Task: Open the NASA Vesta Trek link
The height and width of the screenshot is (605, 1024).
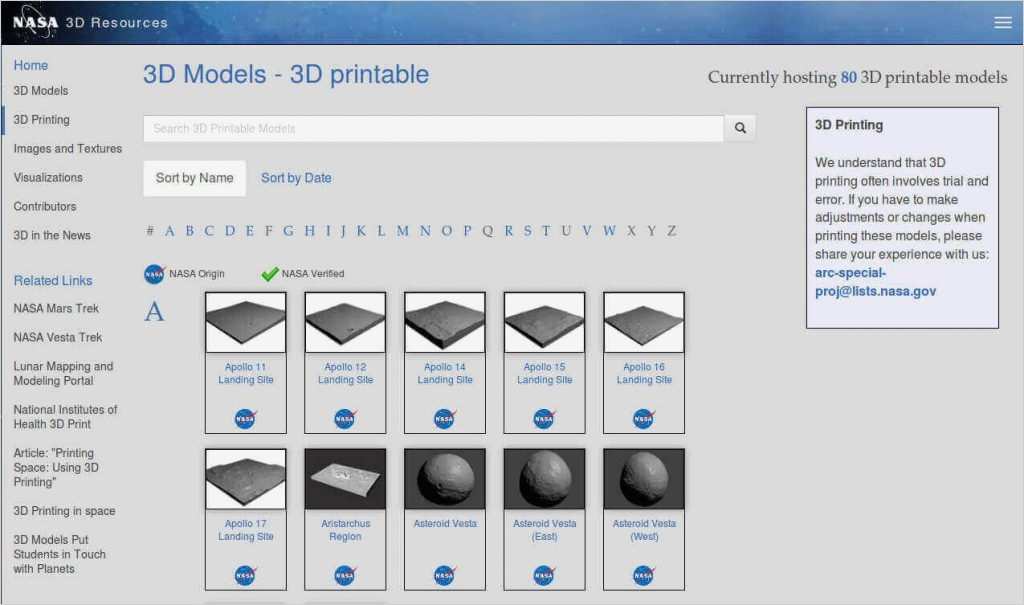Action: pyautogui.click(x=55, y=337)
